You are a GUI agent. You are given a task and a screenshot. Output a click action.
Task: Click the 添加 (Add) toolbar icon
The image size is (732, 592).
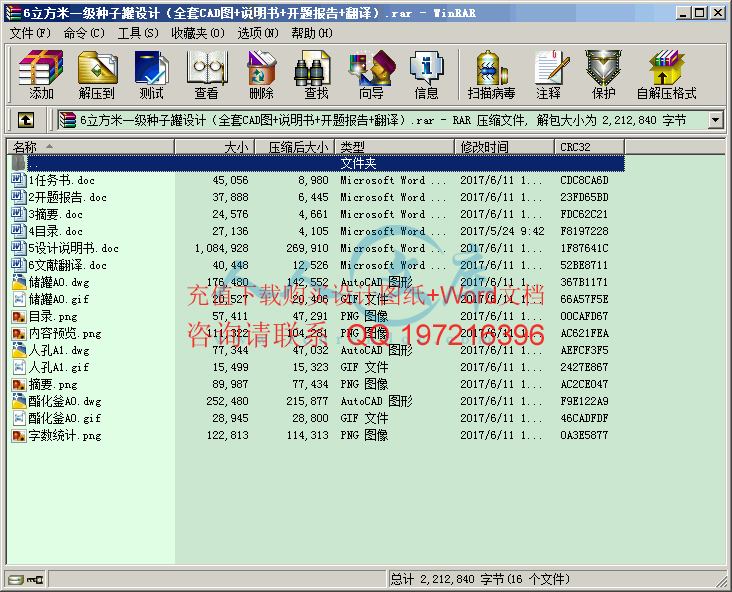41,75
